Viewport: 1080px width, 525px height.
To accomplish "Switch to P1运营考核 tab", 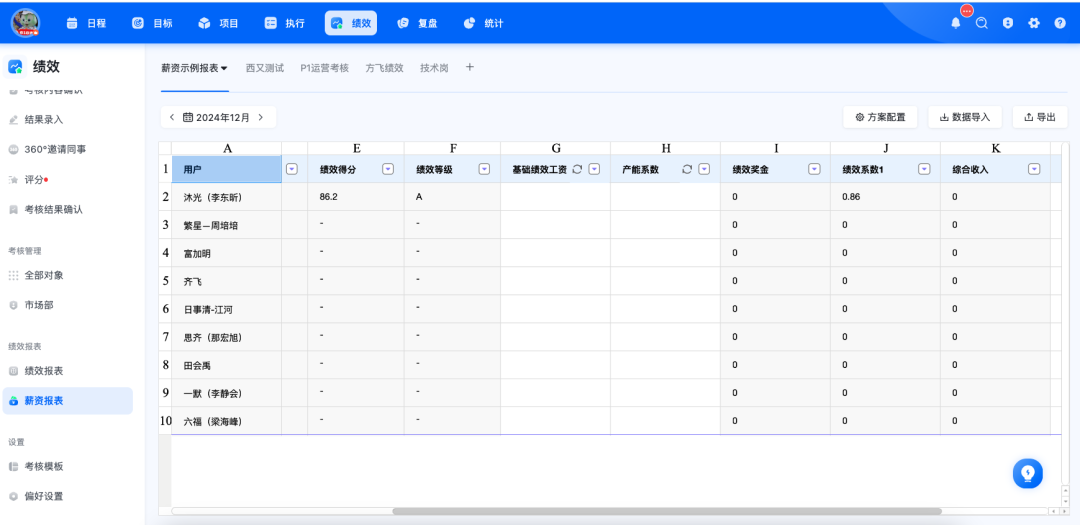I will [324, 68].
